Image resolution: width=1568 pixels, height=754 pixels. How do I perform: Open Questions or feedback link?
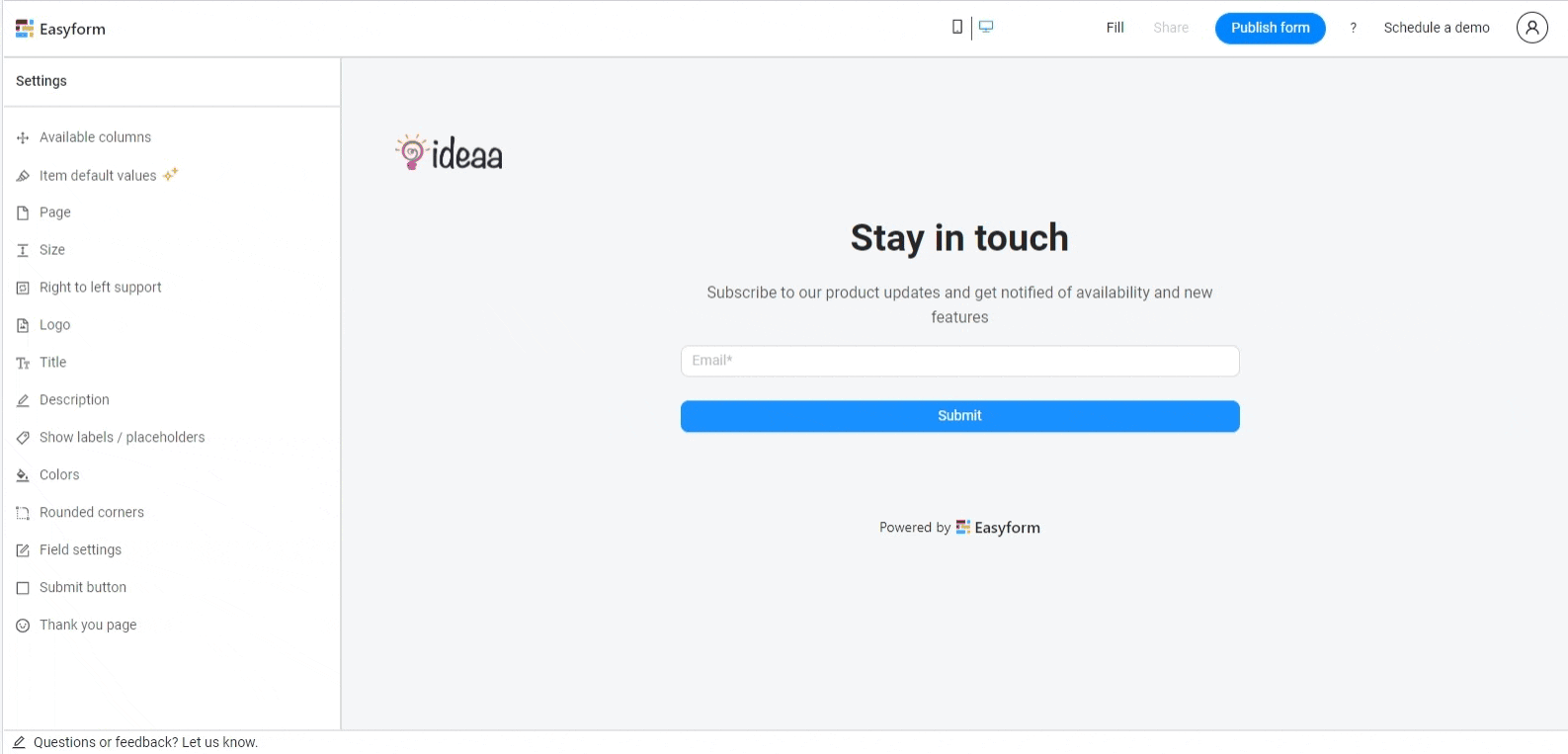(x=145, y=742)
